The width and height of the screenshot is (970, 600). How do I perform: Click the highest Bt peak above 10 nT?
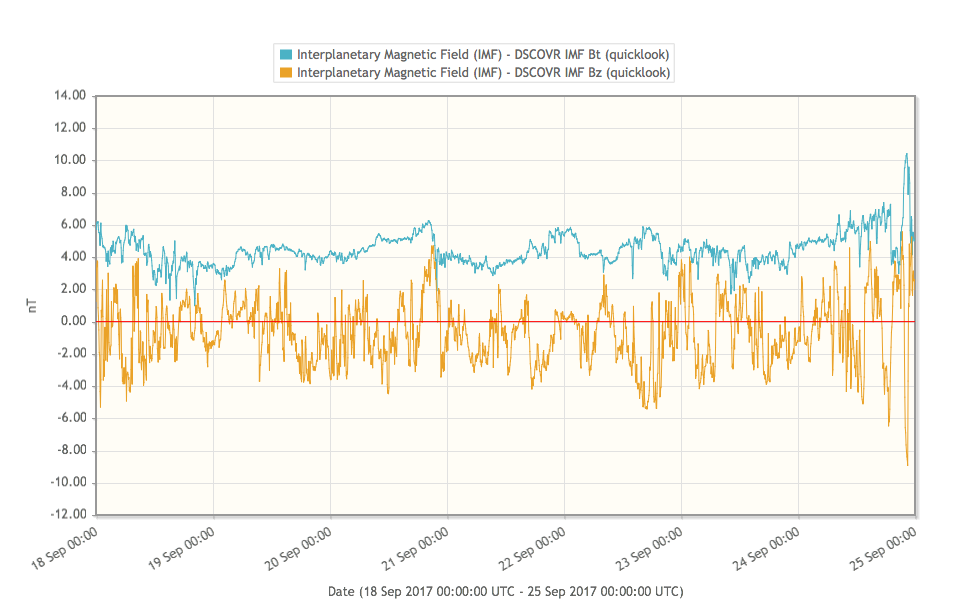[906, 154]
